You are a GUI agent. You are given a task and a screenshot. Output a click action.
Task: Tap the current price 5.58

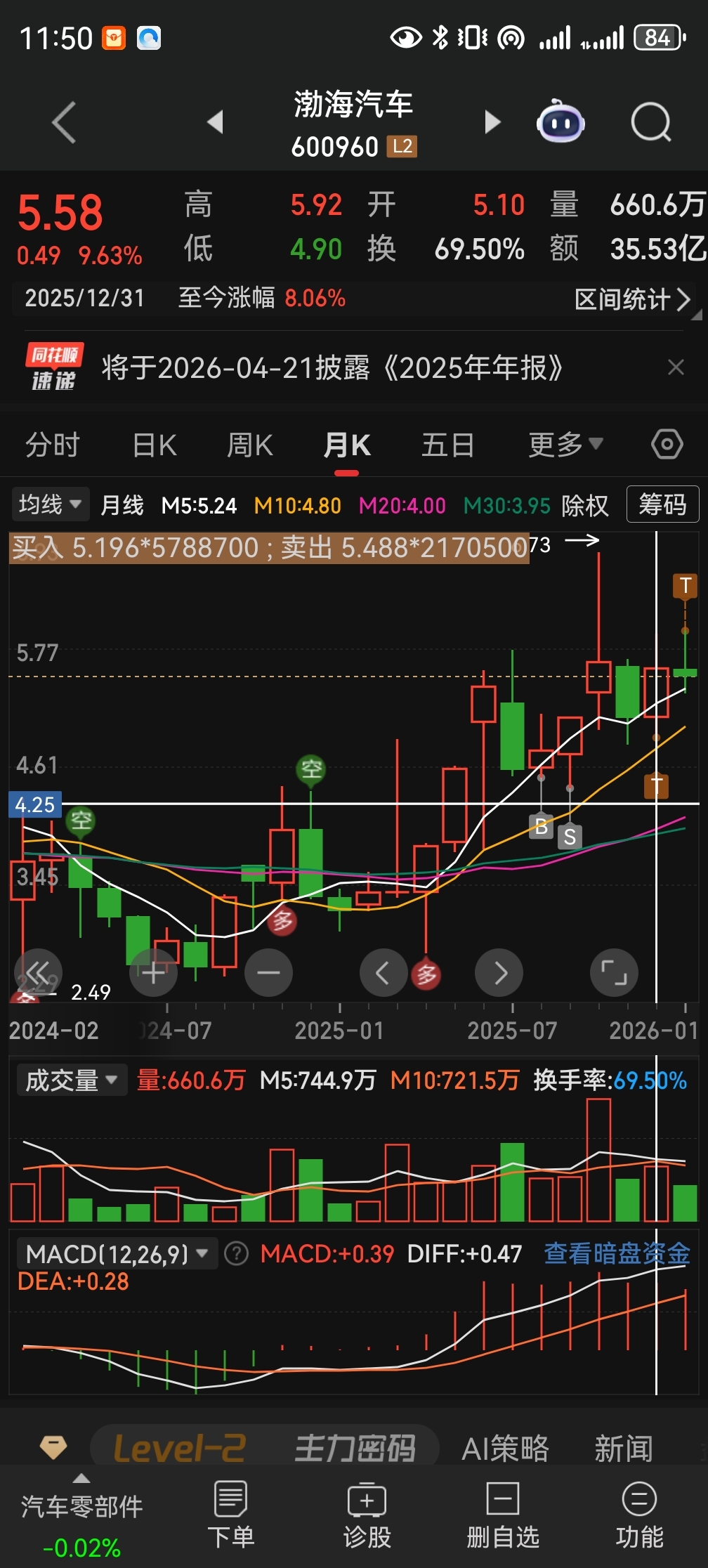pyautogui.click(x=60, y=213)
